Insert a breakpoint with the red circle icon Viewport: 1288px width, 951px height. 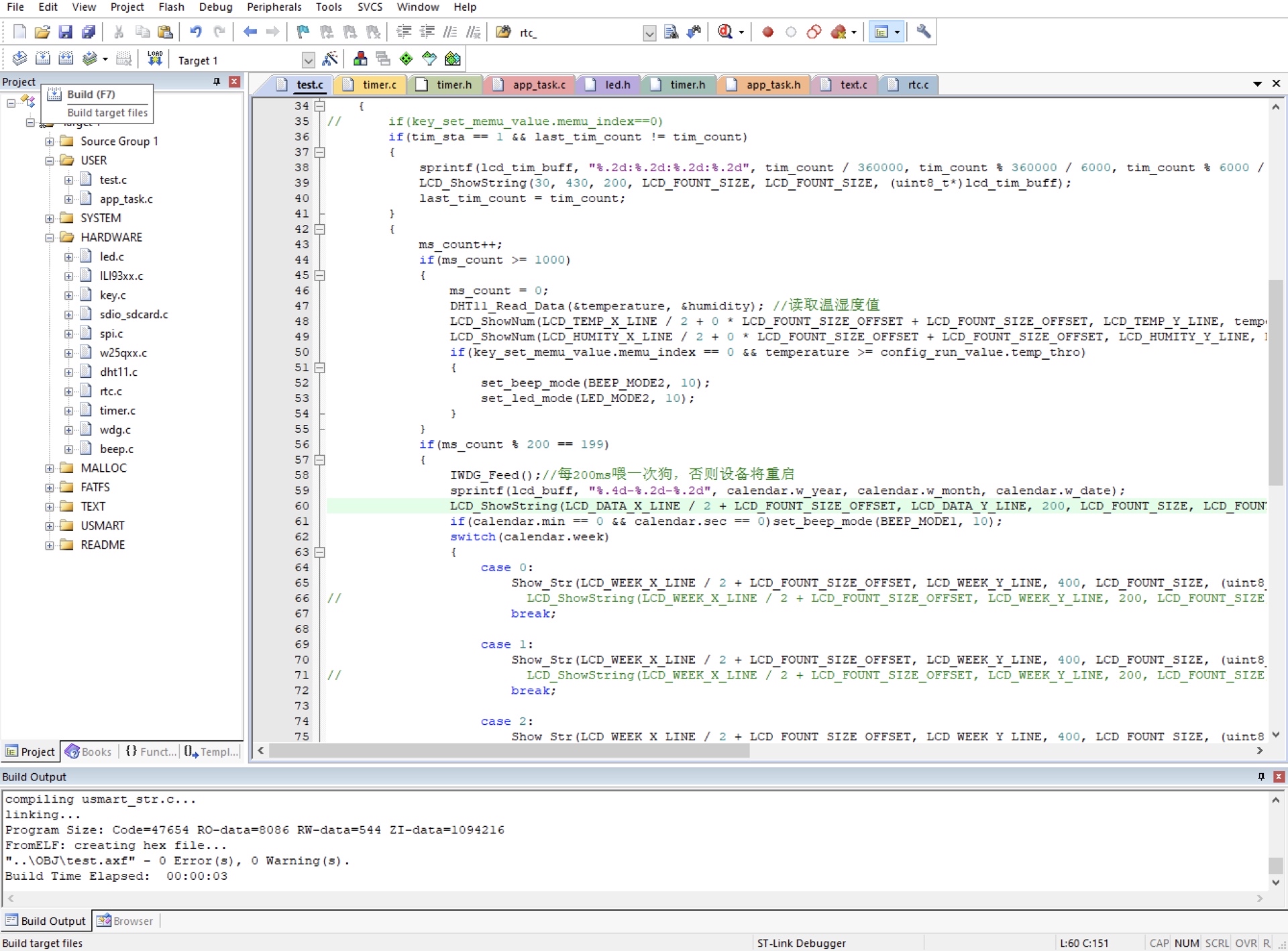768,32
